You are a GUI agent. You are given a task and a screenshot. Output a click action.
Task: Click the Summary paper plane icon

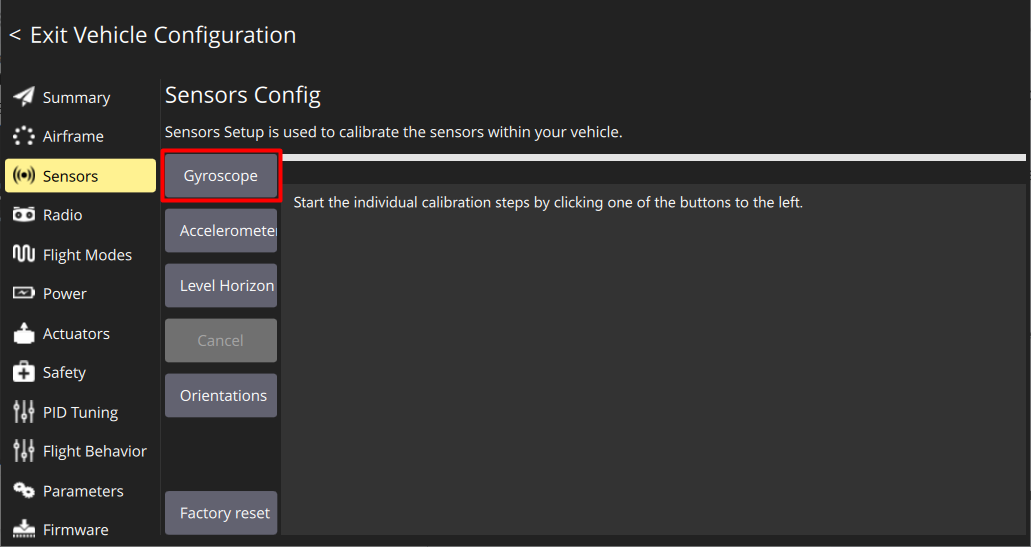click(x=24, y=97)
